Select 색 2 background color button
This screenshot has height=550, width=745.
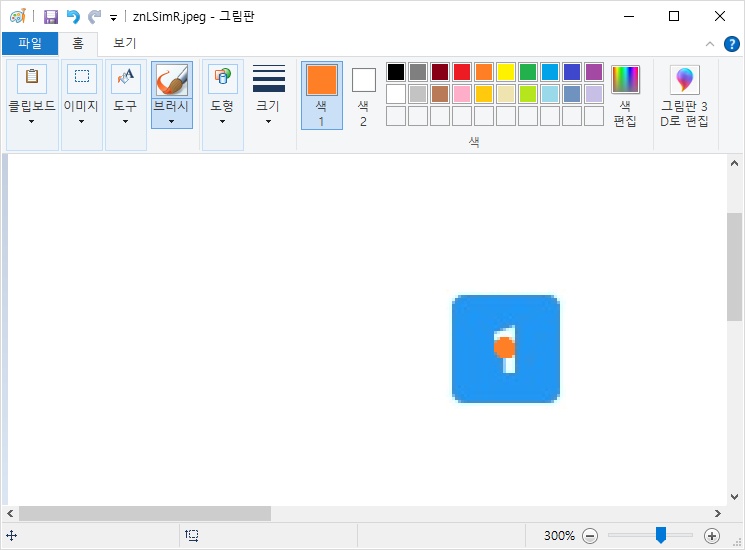click(x=363, y=97)
